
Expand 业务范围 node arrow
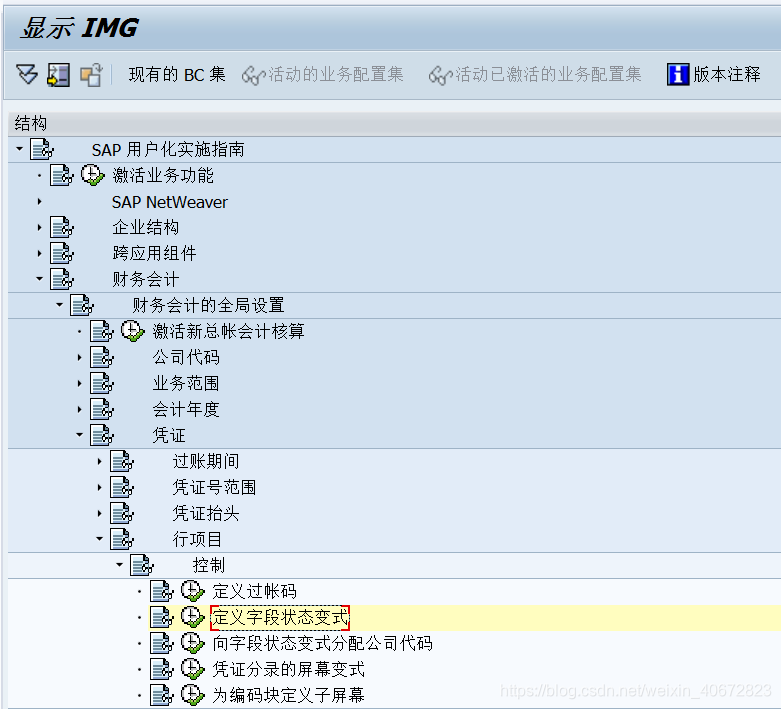point(79,383)
